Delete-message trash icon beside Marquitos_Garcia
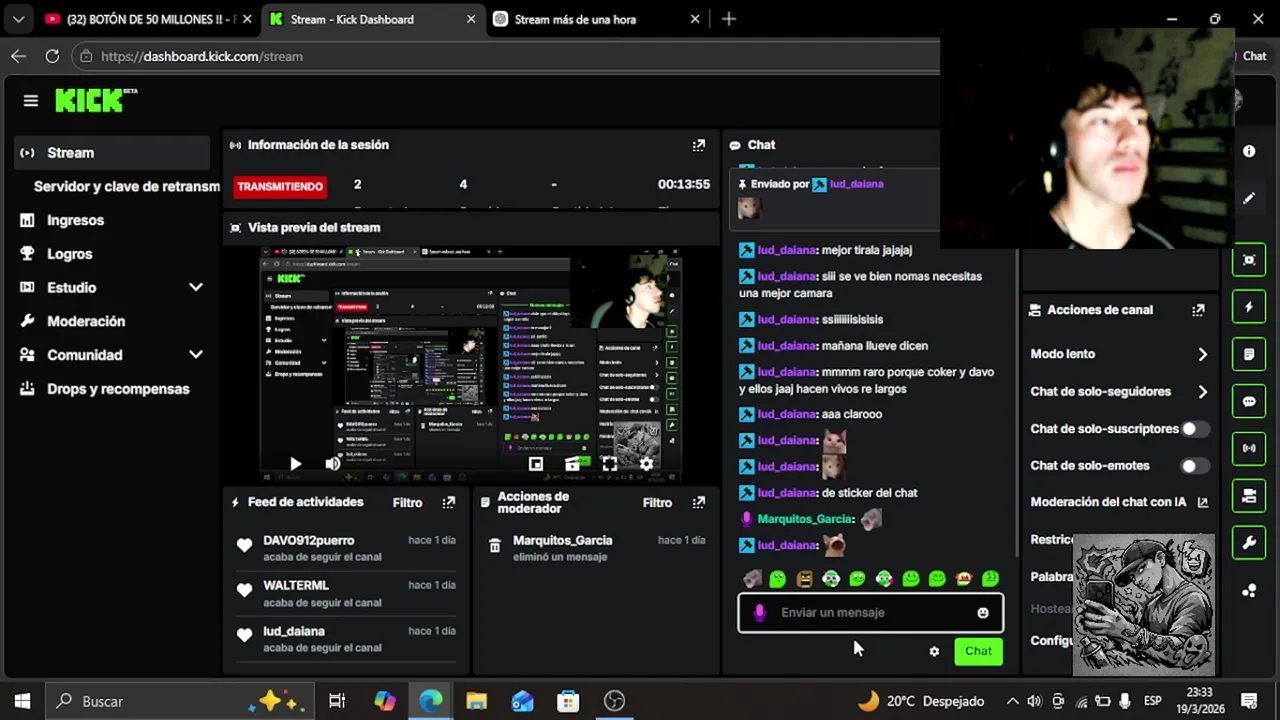Viewport: 1280px width, 720px height. 494,545
